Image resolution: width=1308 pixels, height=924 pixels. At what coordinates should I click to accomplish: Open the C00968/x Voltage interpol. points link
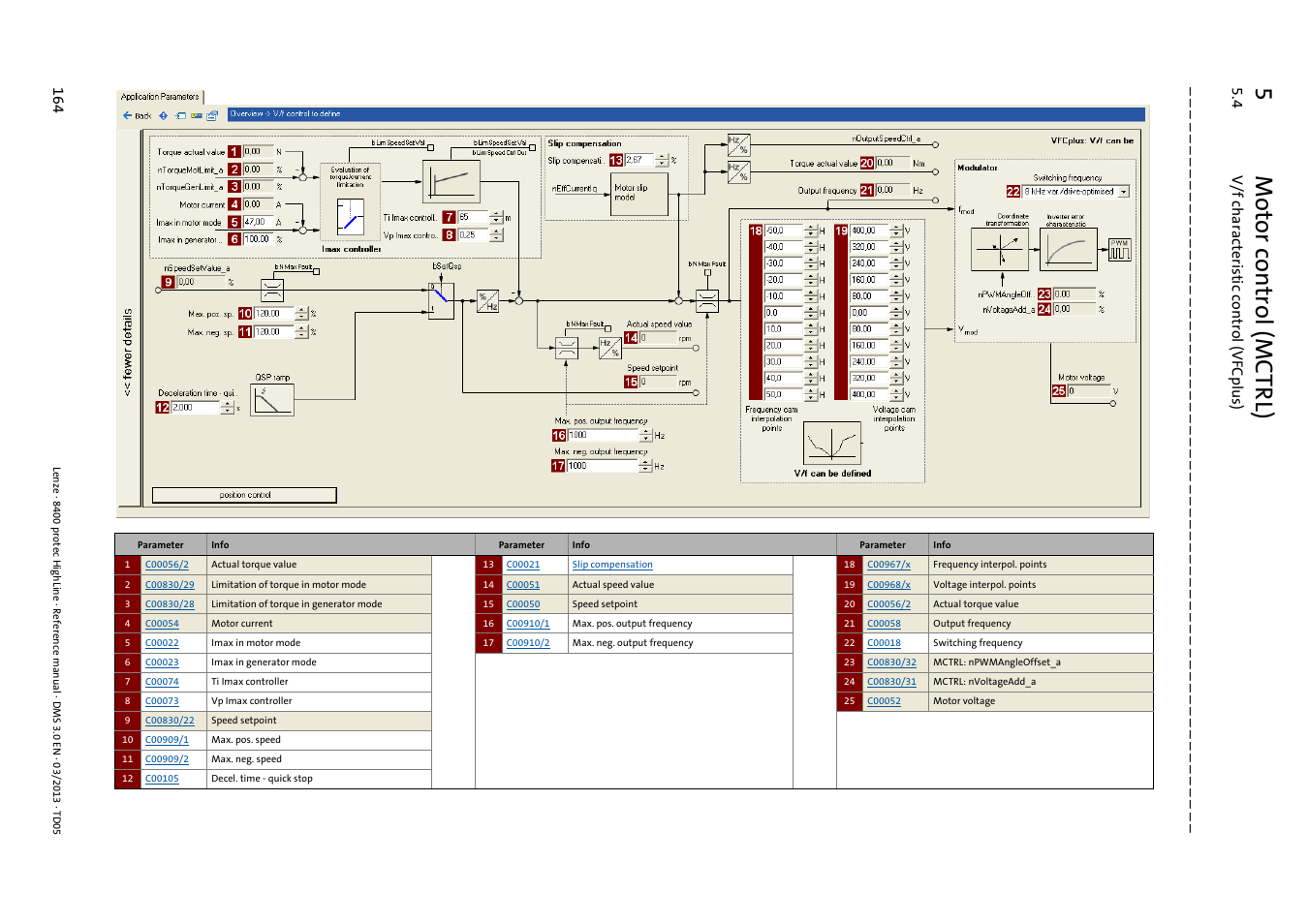pos(888,585)
